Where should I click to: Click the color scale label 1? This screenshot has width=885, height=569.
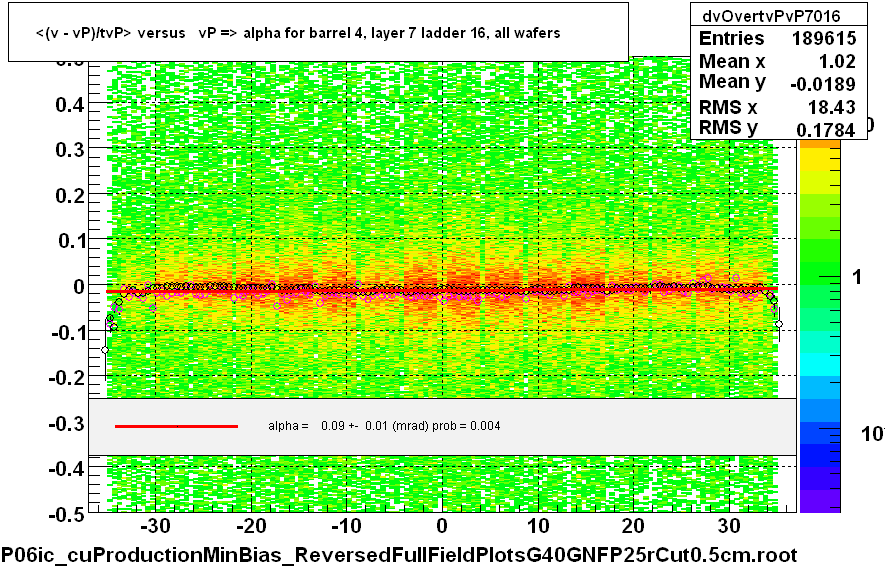[857, 277]
